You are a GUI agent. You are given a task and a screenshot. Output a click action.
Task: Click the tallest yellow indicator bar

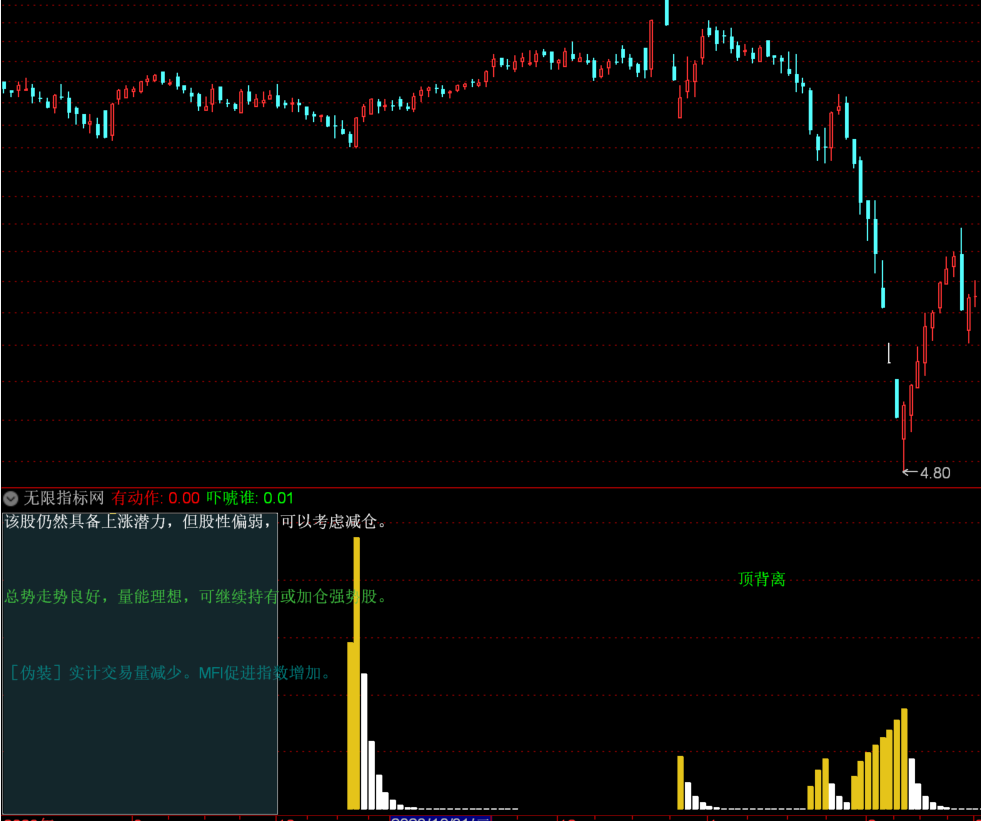pos(357,673)
